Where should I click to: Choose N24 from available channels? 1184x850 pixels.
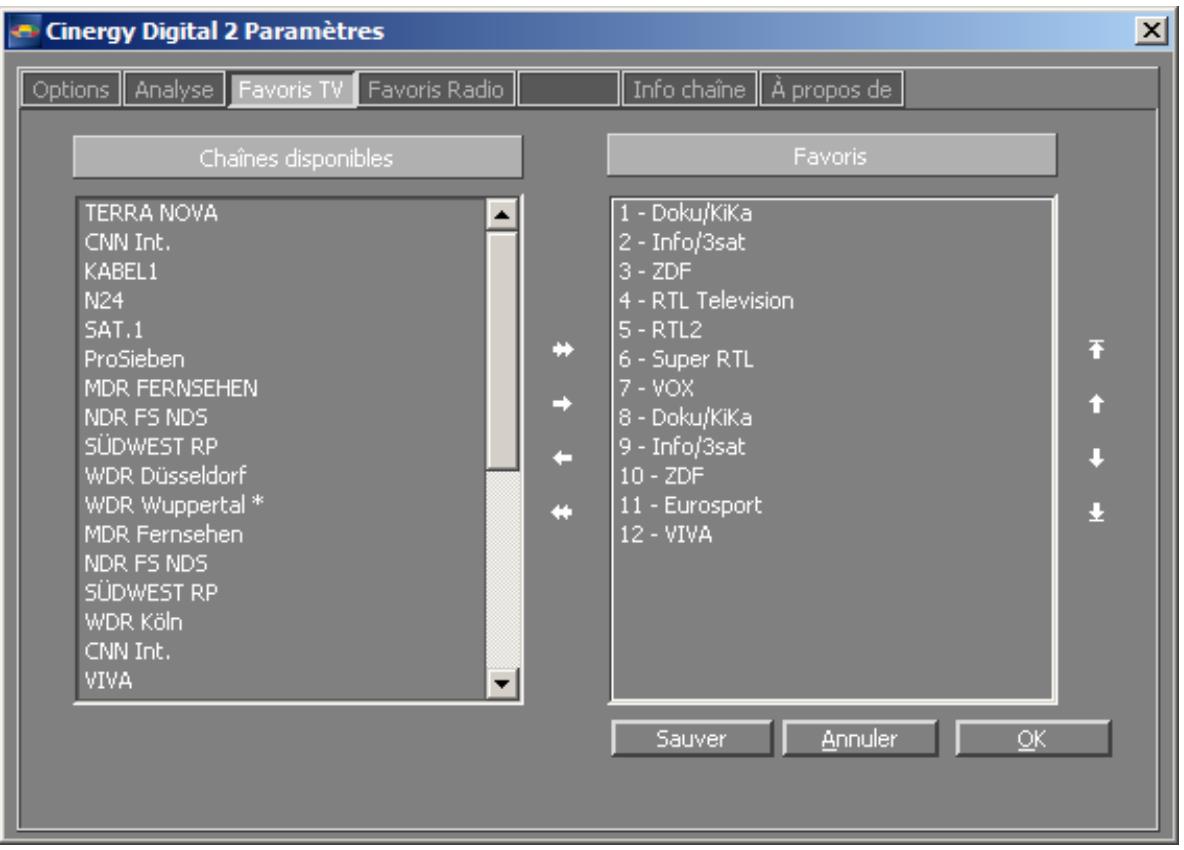pyautogui.click(x=282, y=301)
